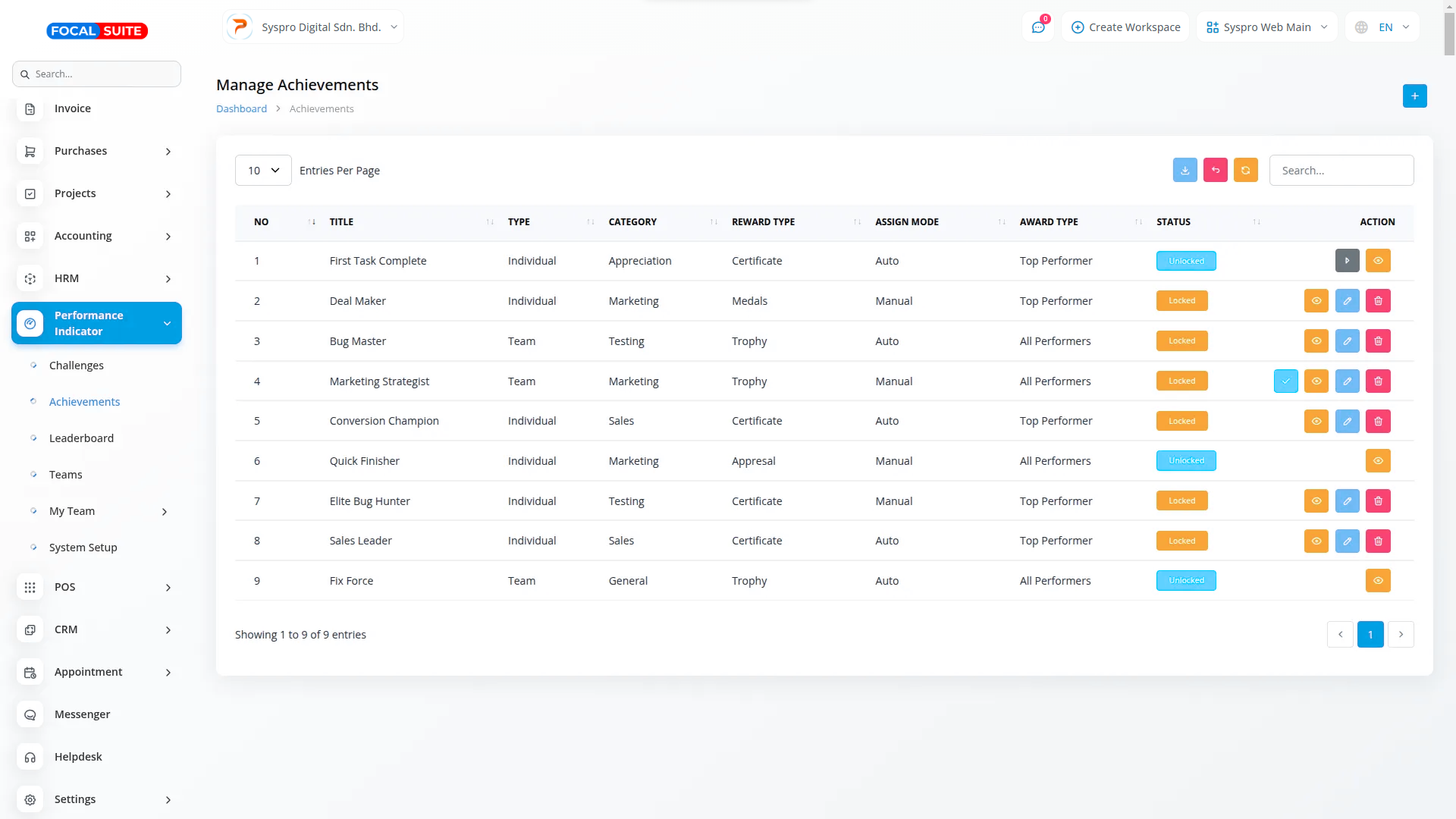Click the download export icon above table
This screenshot has height=819, width=1456.
click(x=1185, y=170)
